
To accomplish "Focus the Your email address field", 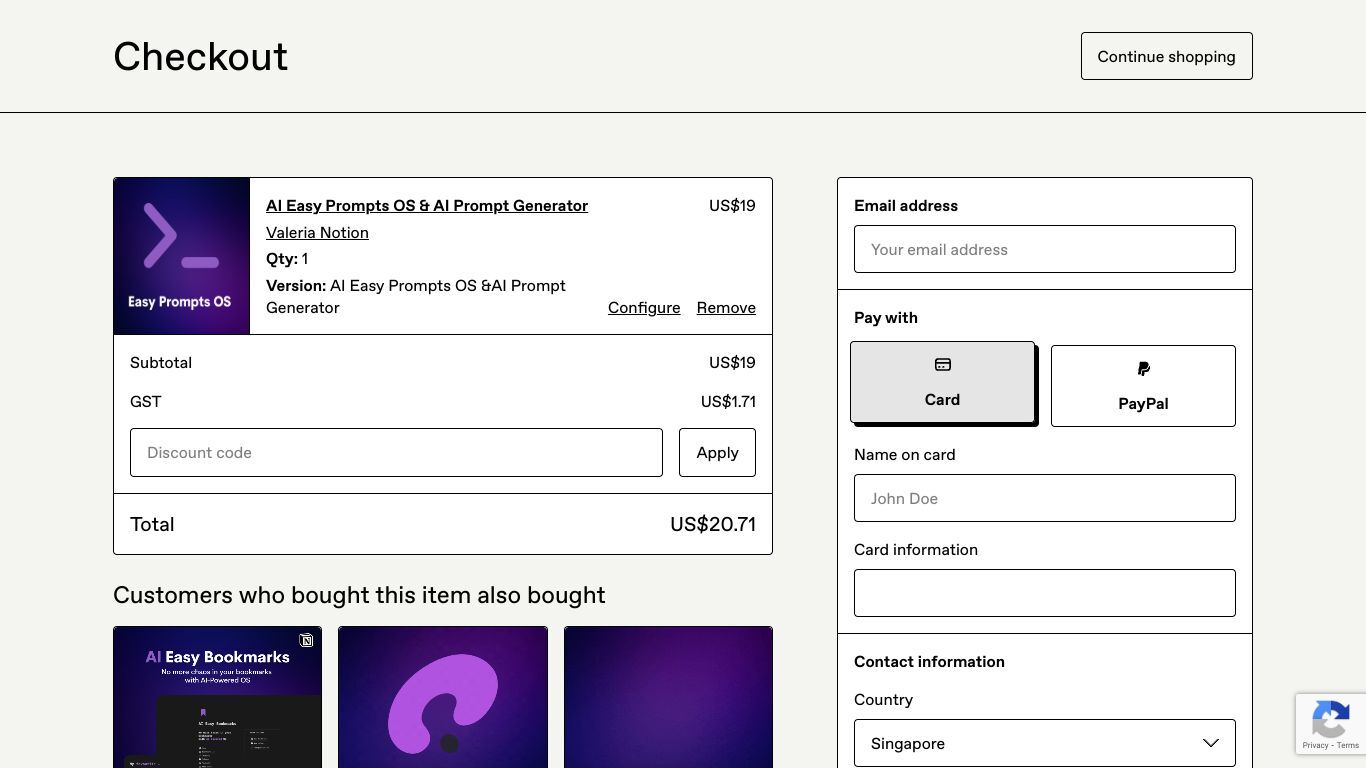I will pos(1044,249).
